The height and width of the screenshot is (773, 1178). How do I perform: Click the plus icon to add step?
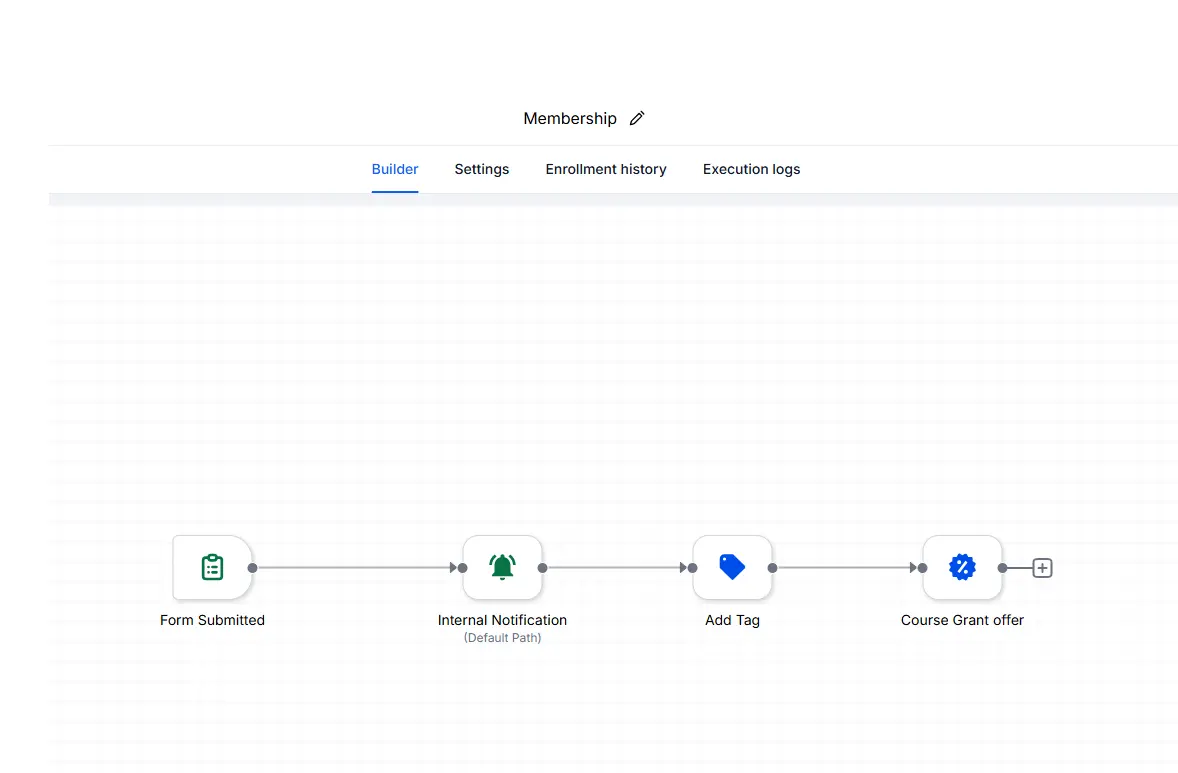pyautogui.click(x=1042, y=568)
